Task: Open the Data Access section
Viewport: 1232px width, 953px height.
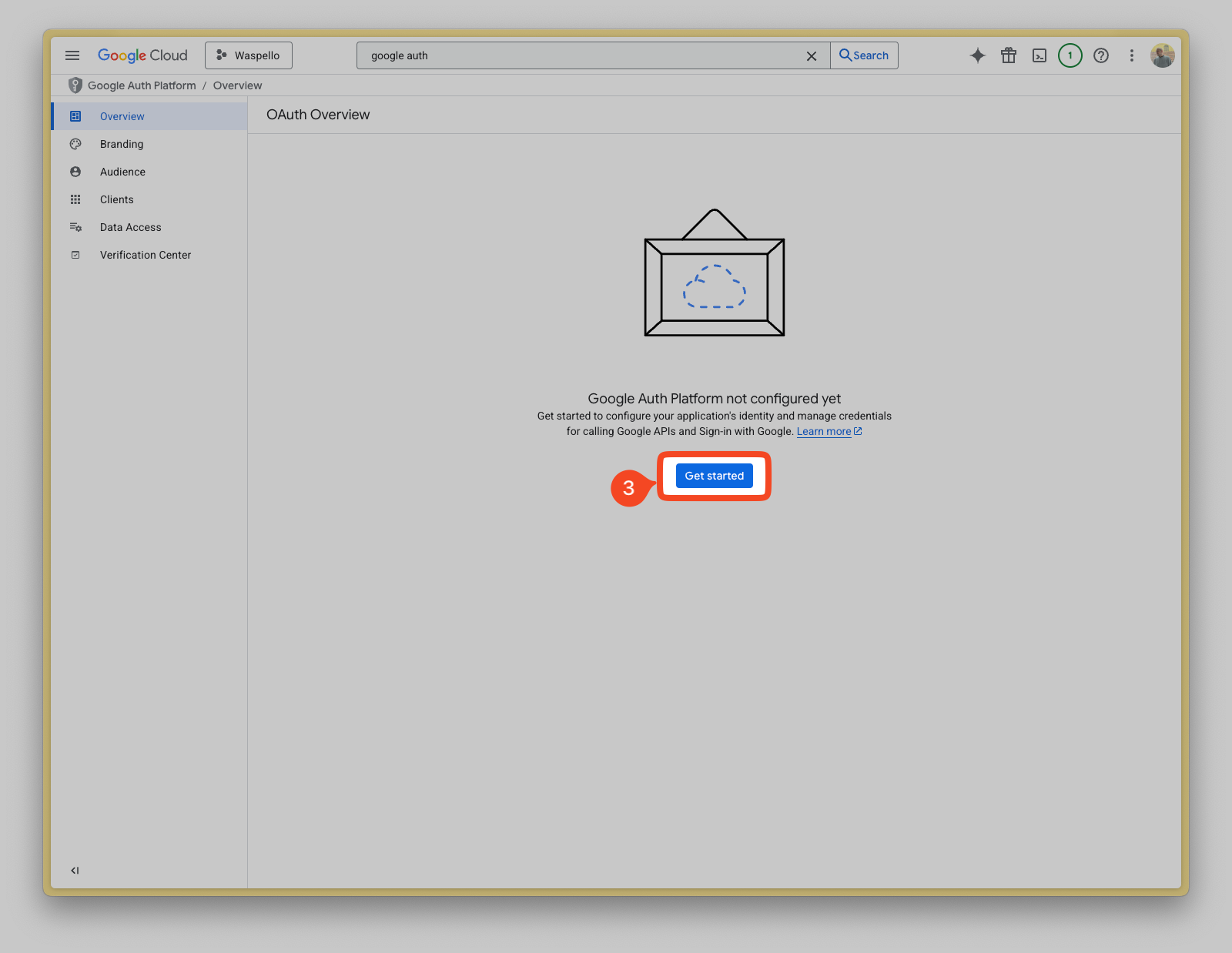Action: coord(130,227)
